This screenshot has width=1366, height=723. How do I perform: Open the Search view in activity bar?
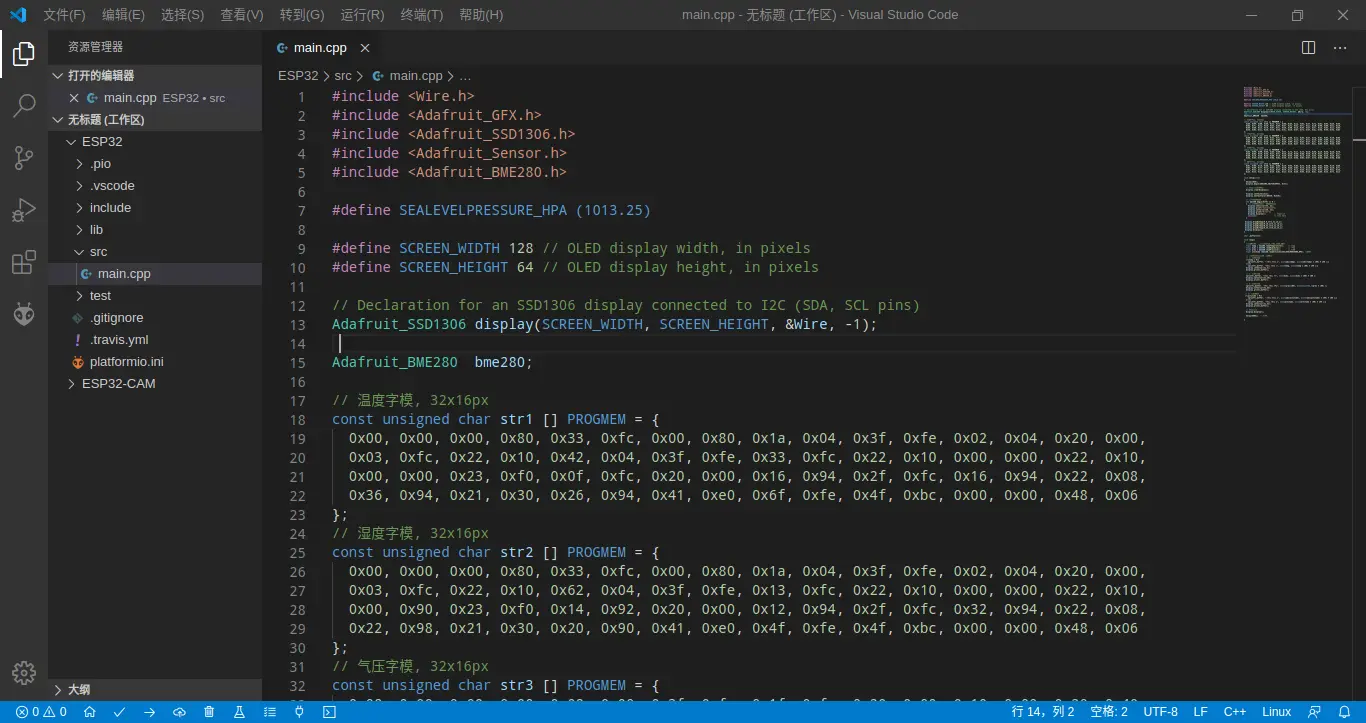point(24,105)
